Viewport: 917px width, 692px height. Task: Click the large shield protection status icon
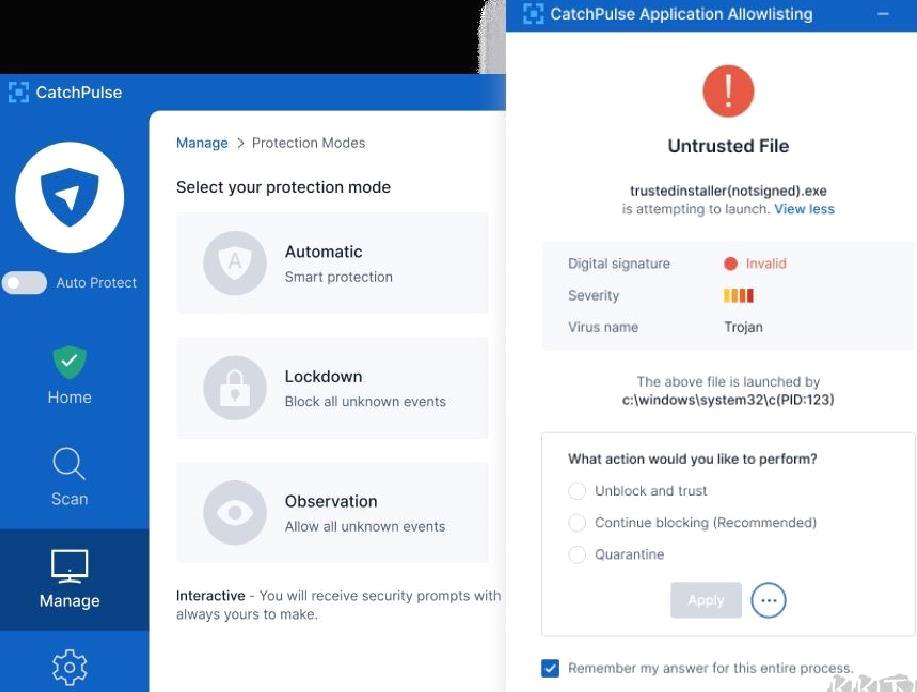click(x=70, y=197)
